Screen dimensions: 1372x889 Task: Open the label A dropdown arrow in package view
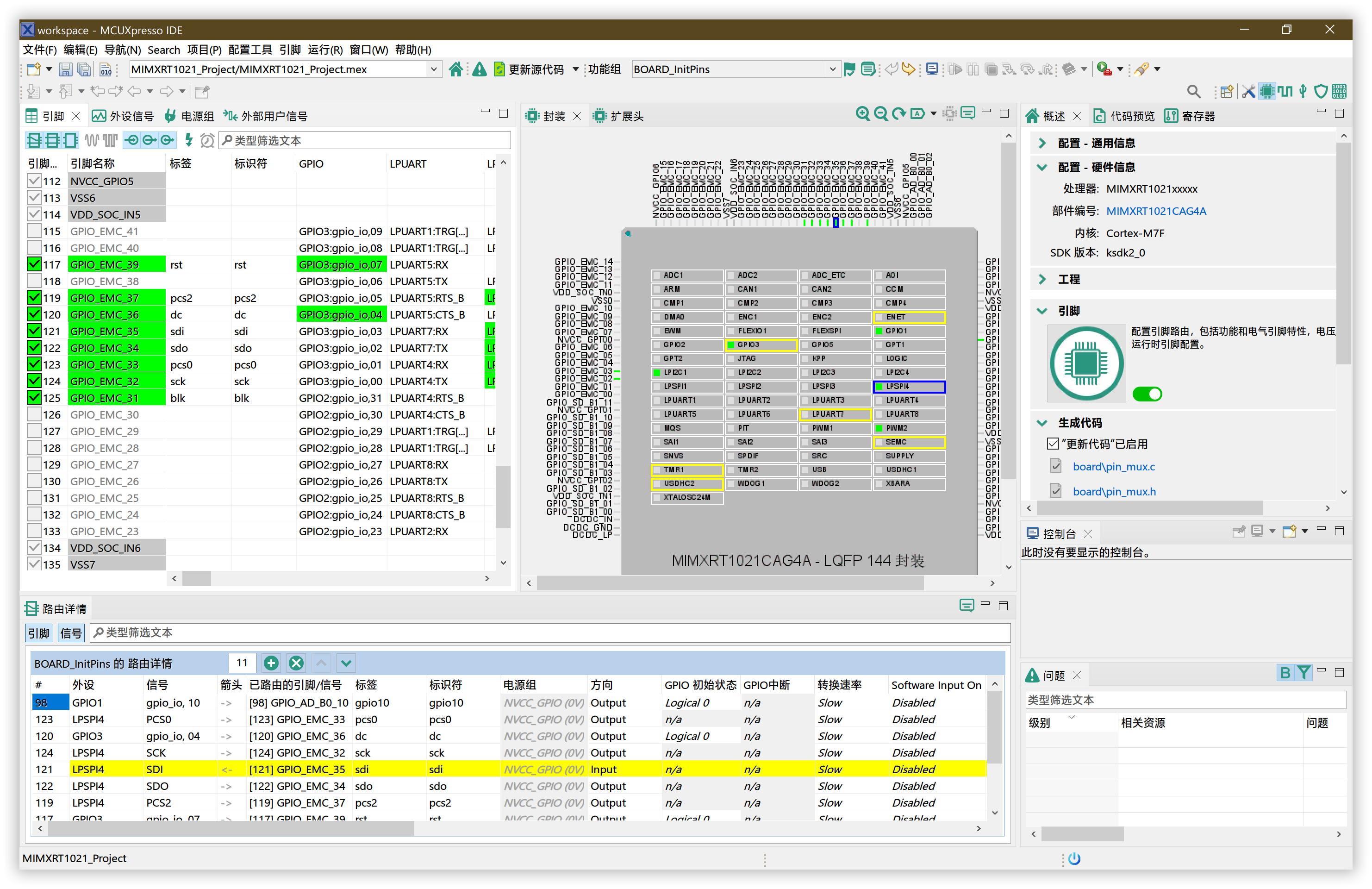pos(933,113)
